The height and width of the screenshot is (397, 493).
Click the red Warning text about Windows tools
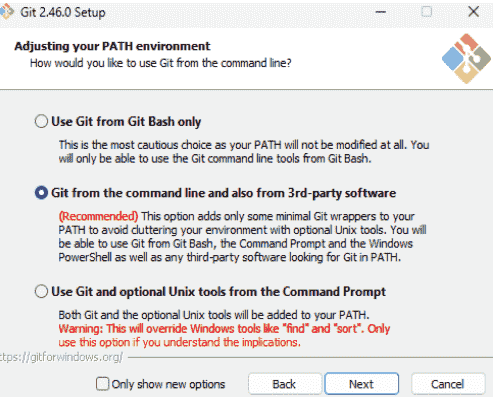pyautogui.click(x=224, y=335)
